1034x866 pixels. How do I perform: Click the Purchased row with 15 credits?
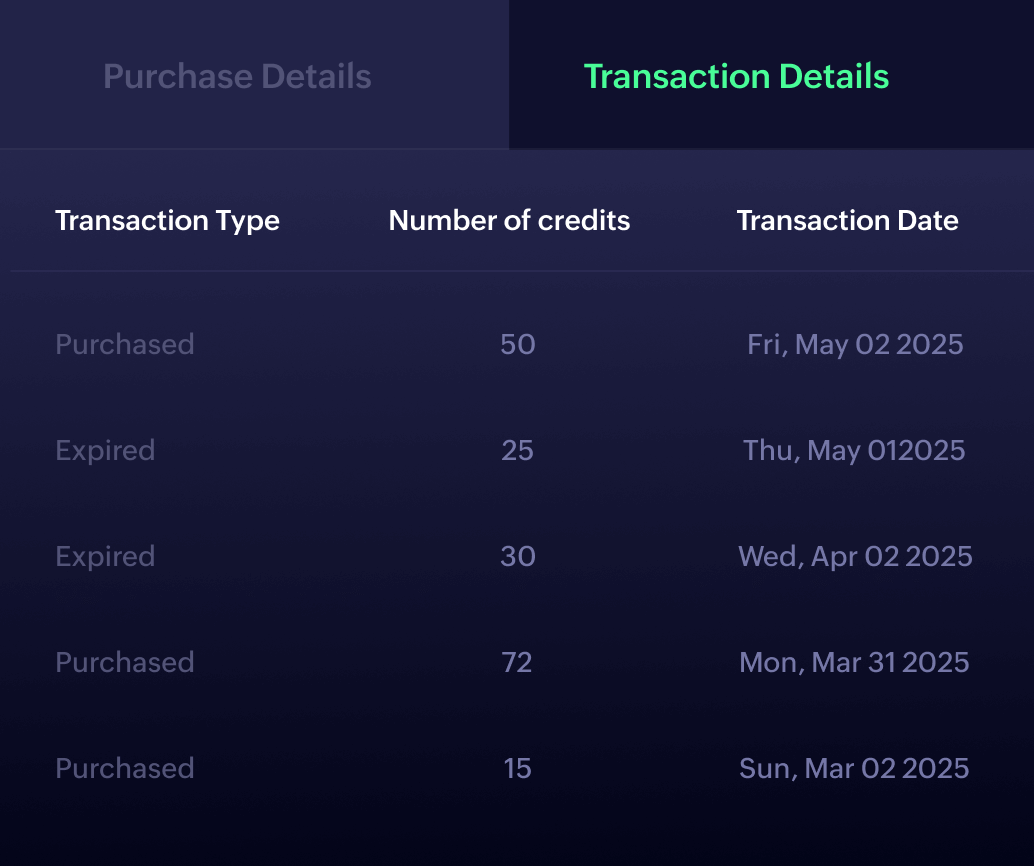pos(125,769)
